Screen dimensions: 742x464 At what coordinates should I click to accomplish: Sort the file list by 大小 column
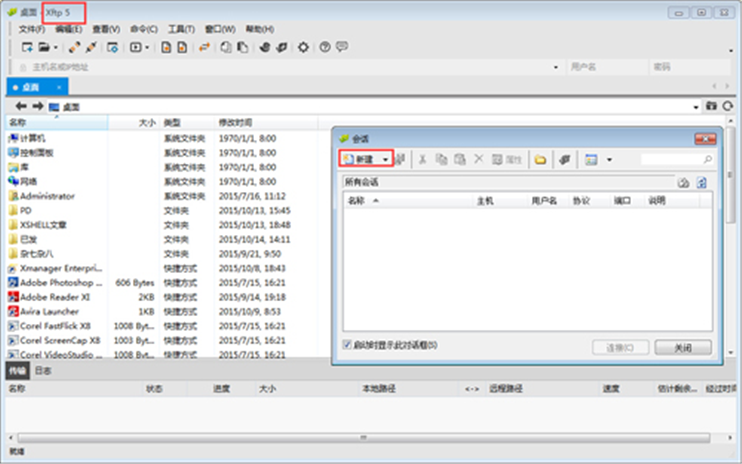click(134, 123)
